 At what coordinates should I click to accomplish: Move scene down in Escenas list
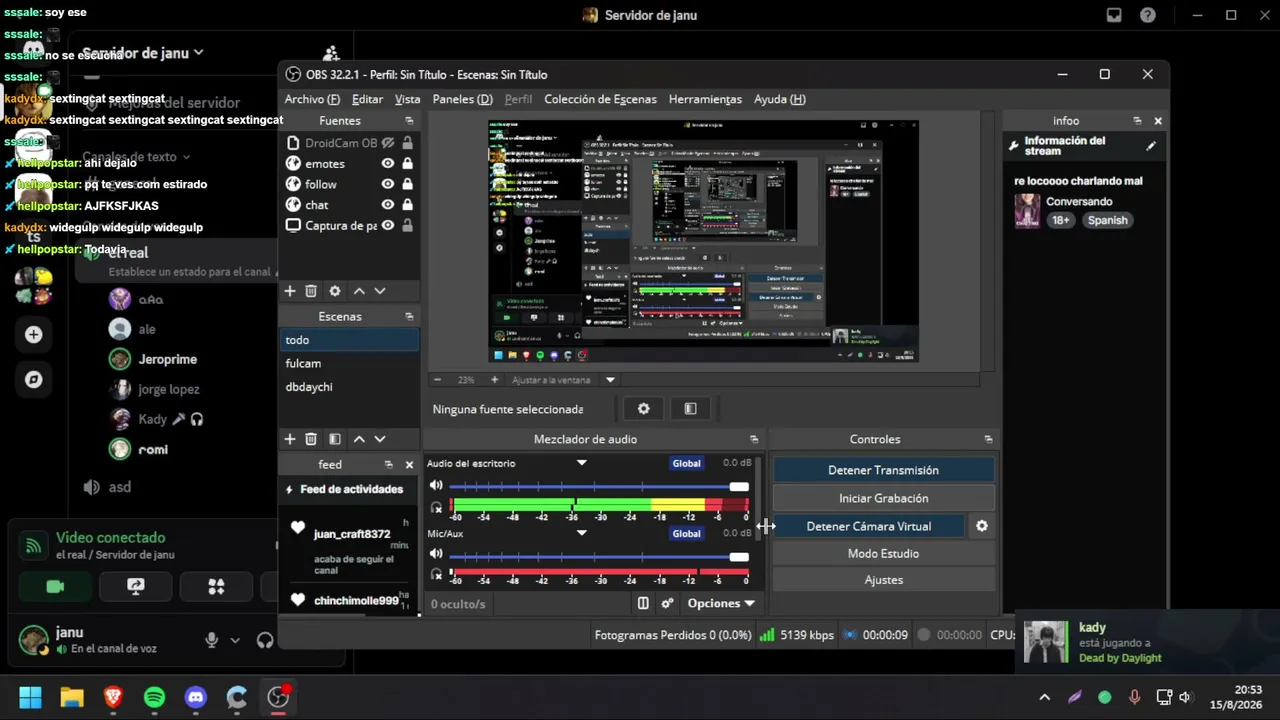380,439
